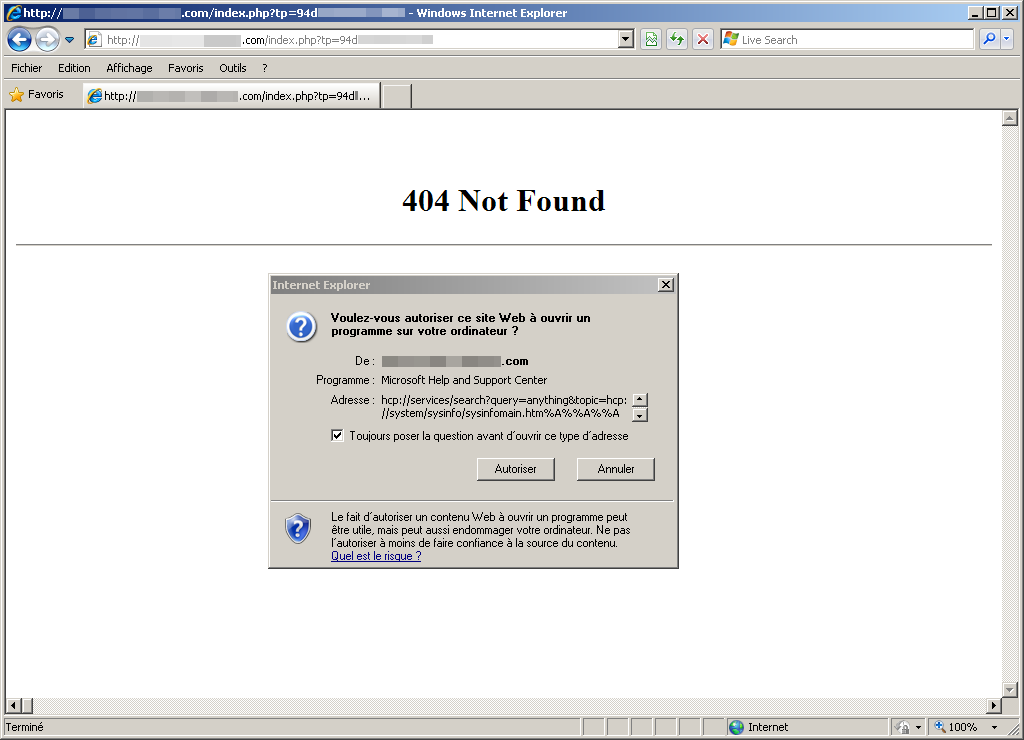The width and height of the screenshot is (1024, 740).
Task: Click the Internet zone globe icon
Action: pyautogui.click(x=736, y=727)
